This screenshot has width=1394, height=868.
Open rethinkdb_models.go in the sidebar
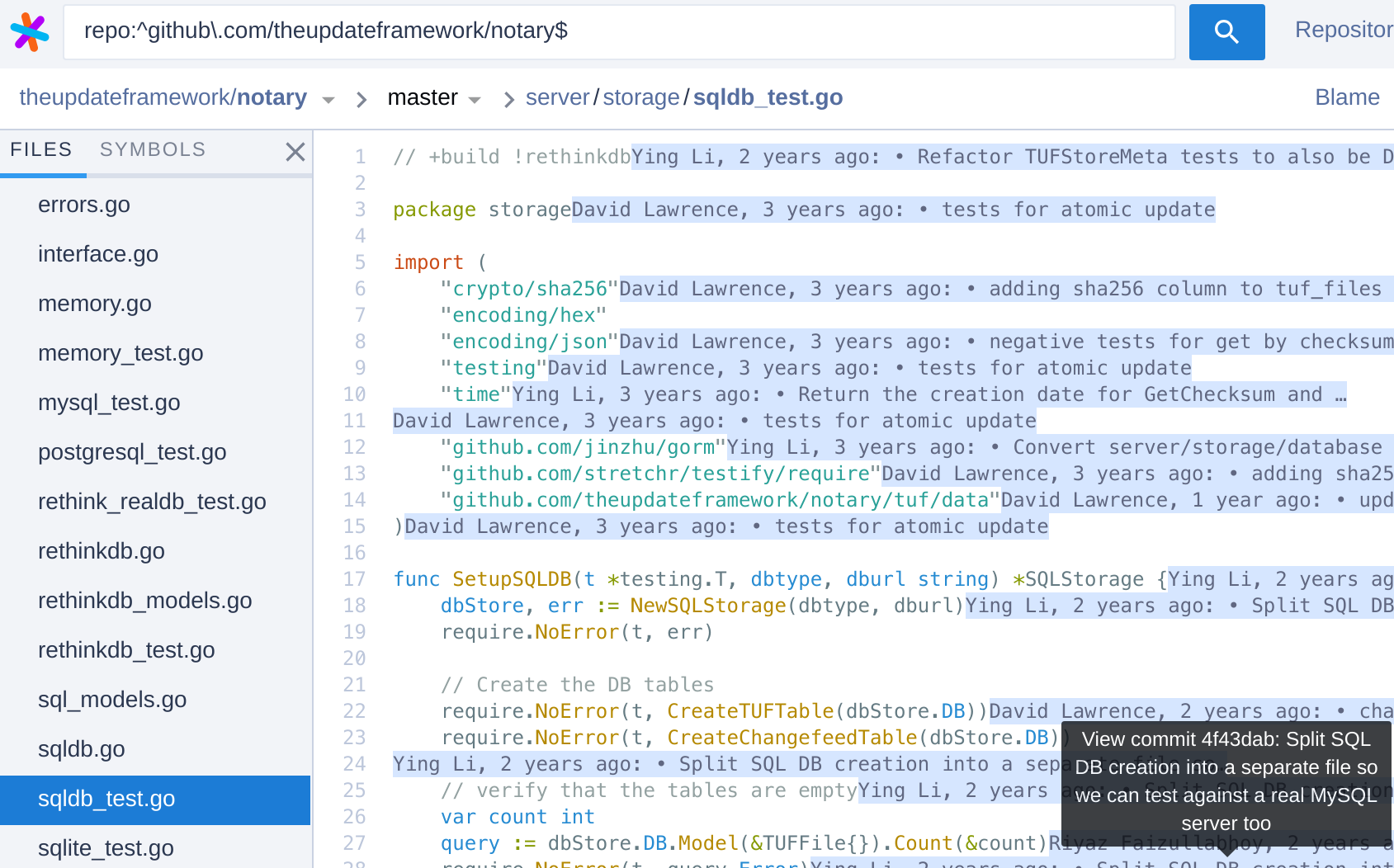[145, 601]
